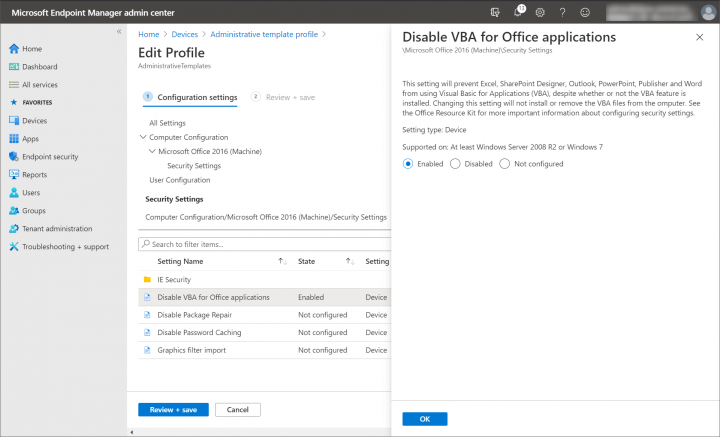Open the notifications bell
The height and width of the screenshot is (437, 720).
coord(518,12)
